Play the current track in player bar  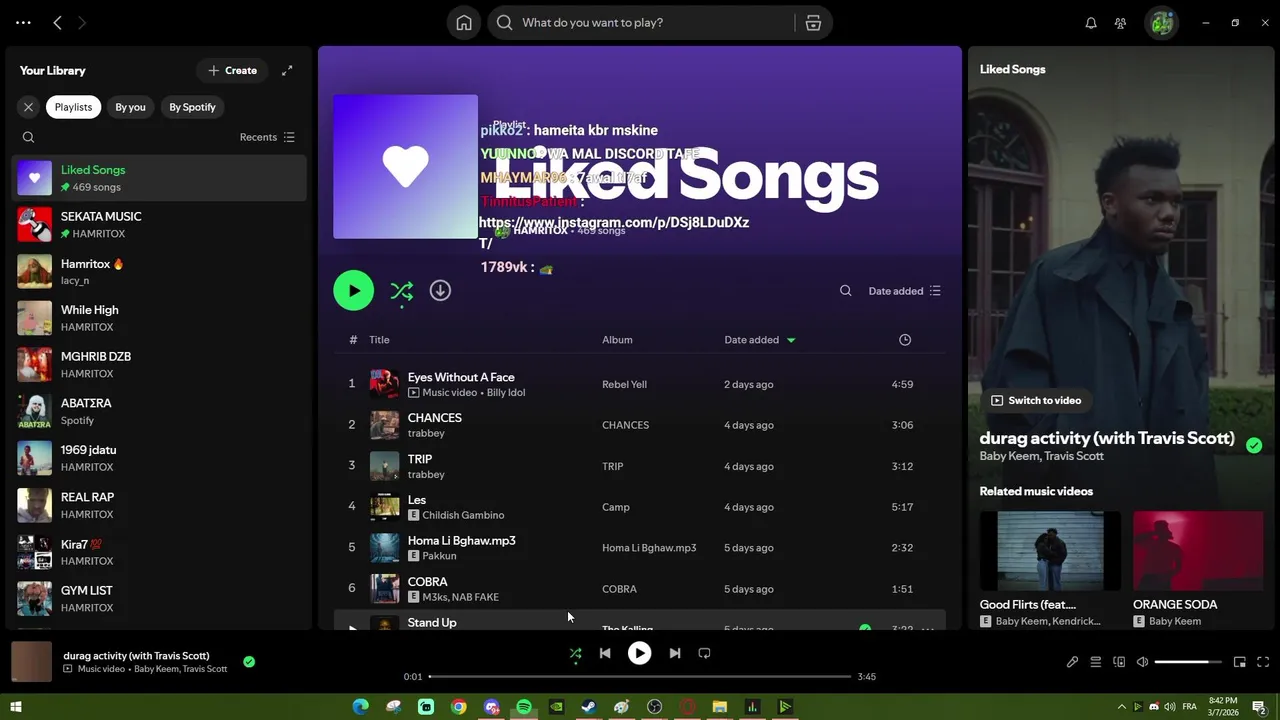click(639, 653)
